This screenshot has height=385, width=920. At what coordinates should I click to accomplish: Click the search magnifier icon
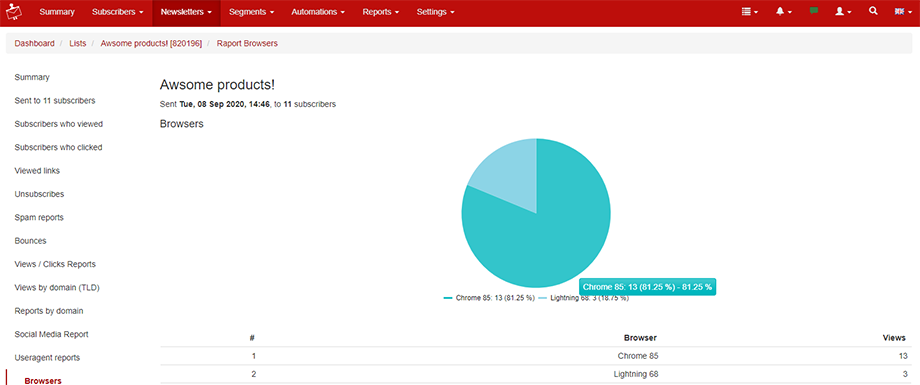[873, 11]
